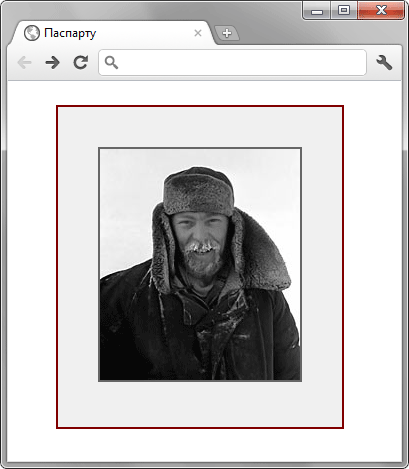Click the forward navigation arrow

pyautogui.click(x=53, y=62)
